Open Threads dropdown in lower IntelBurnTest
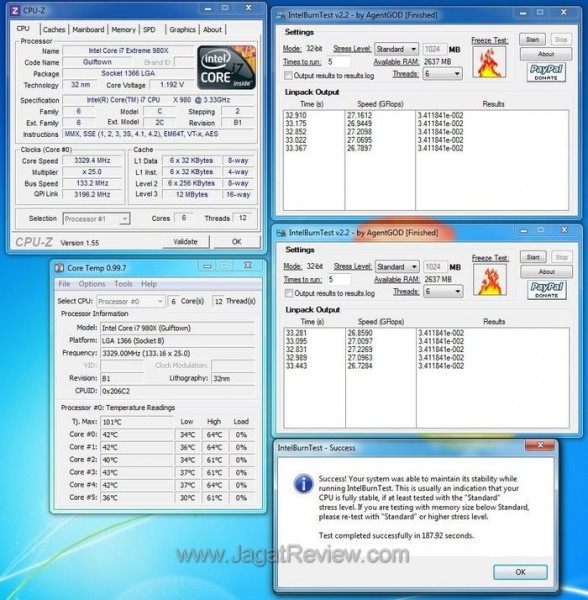This screenshot has height=600, width=588. pos(443,292)
